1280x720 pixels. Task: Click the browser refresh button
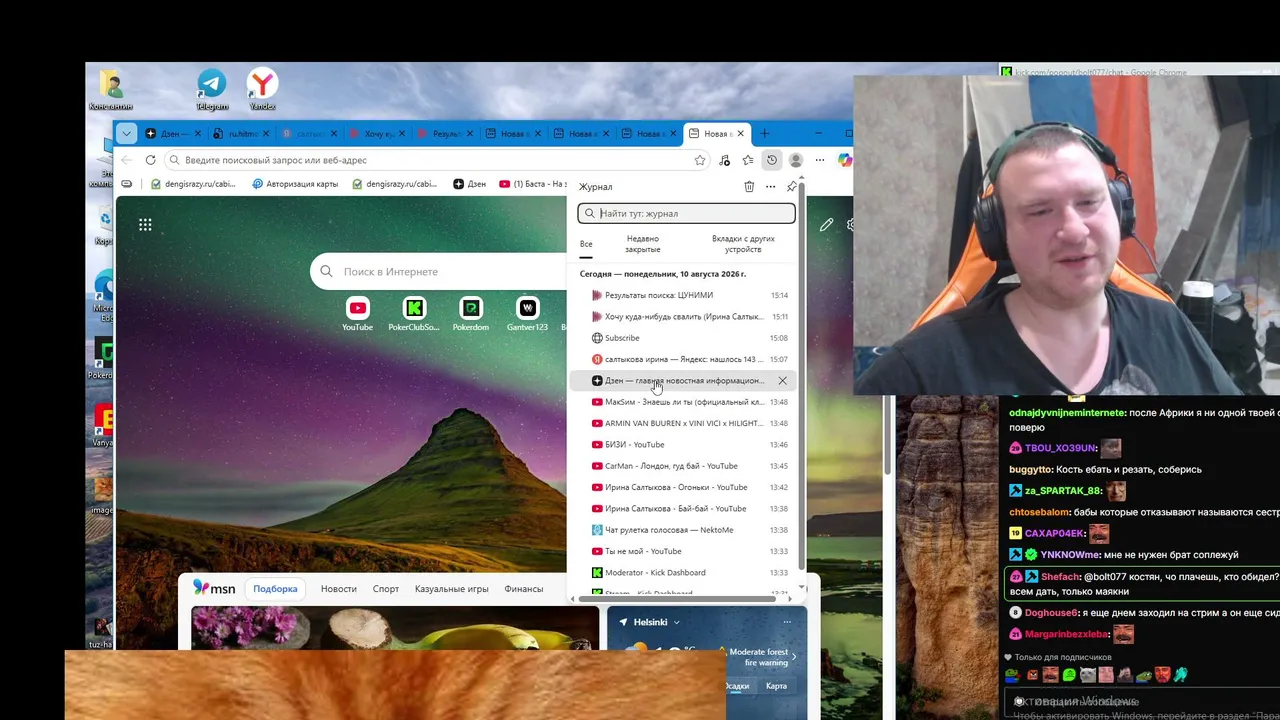[x=150, y=160]
